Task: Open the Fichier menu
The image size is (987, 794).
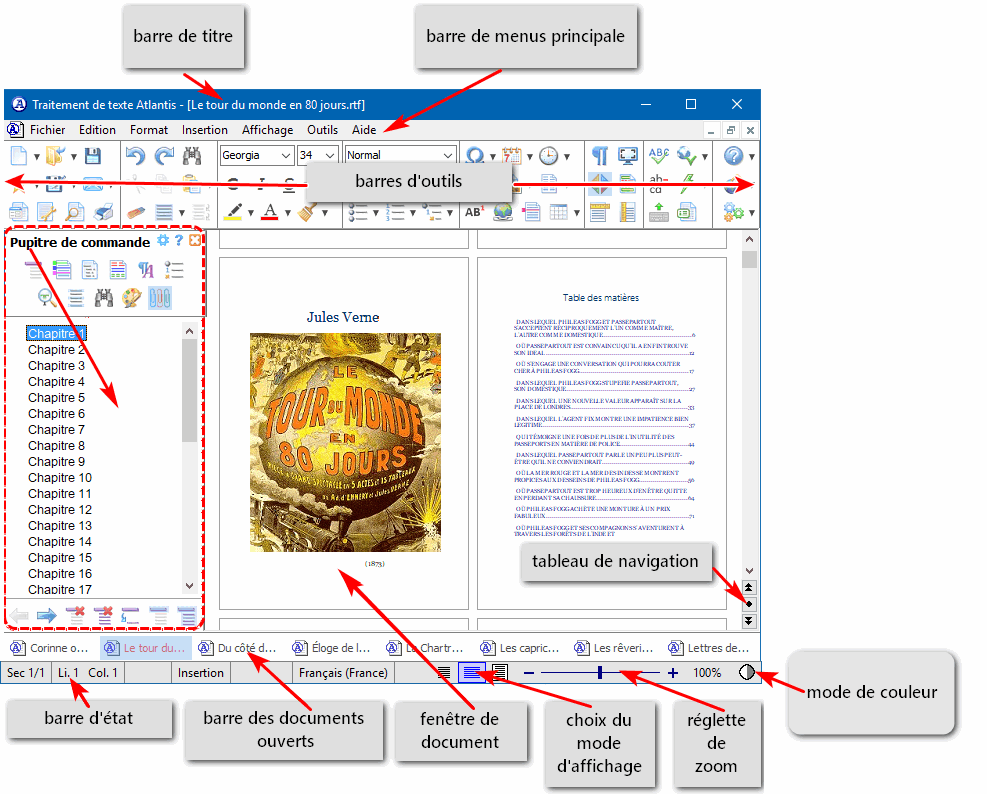Action: [47, 130]
